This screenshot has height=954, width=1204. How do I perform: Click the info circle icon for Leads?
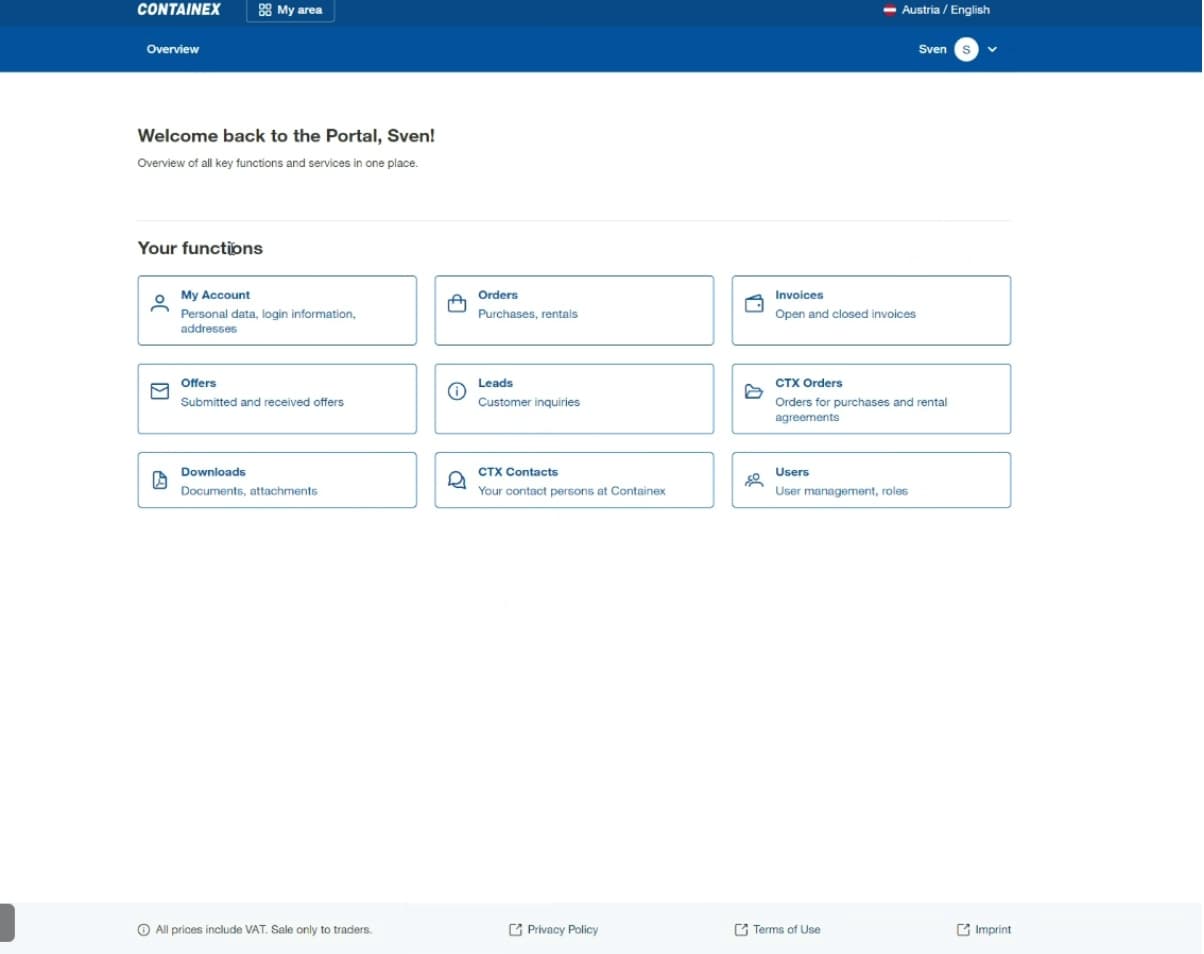point(456,391)
